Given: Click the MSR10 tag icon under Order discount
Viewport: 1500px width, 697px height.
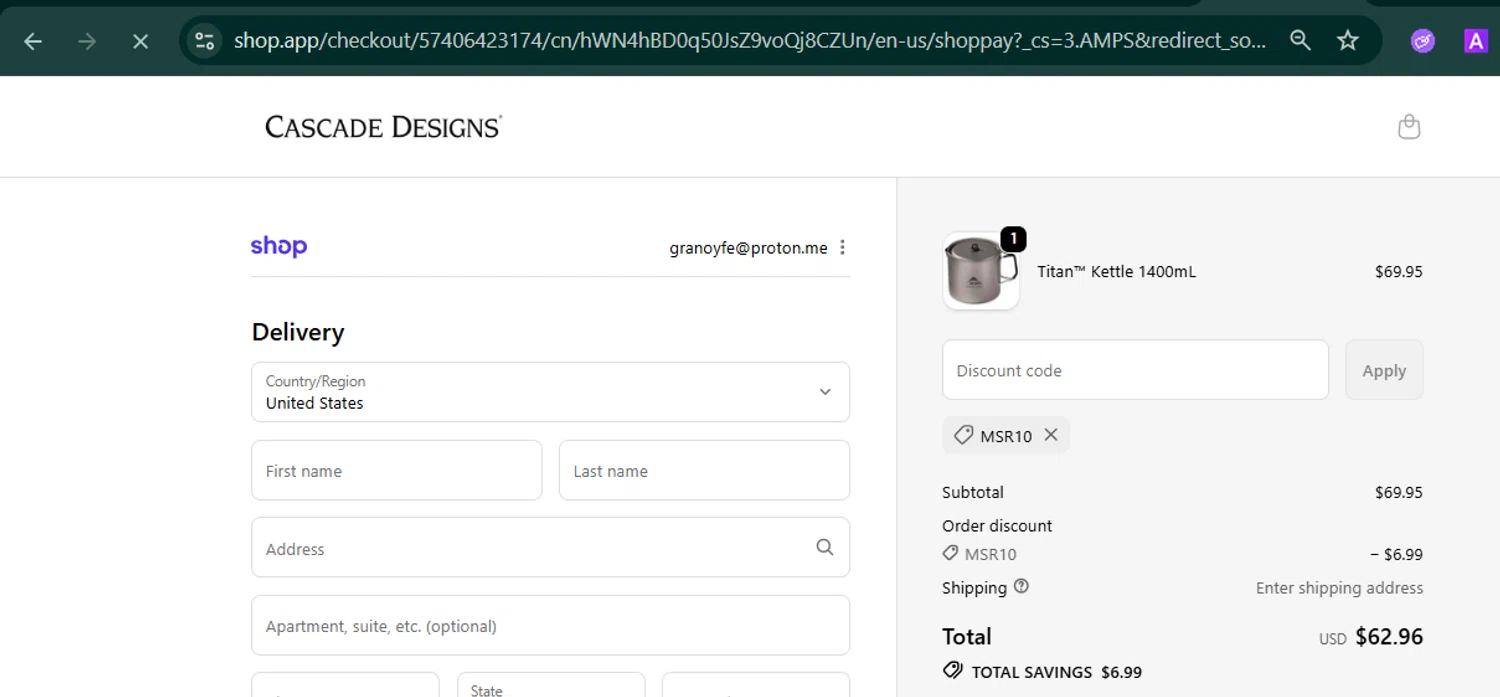Looking at the screenshot, I should 950,553.
